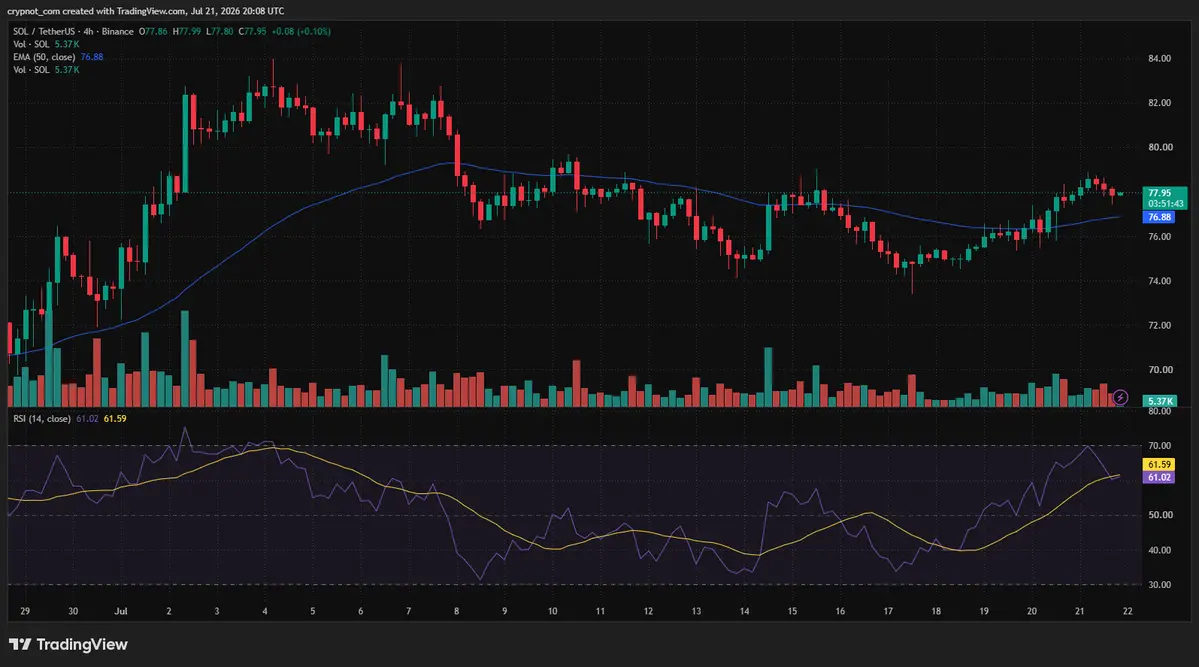The height and width of the screenshot is (667, 1199).
Task: Click the purple lightning bolt icon
Action: click(x=1120, y=397)
